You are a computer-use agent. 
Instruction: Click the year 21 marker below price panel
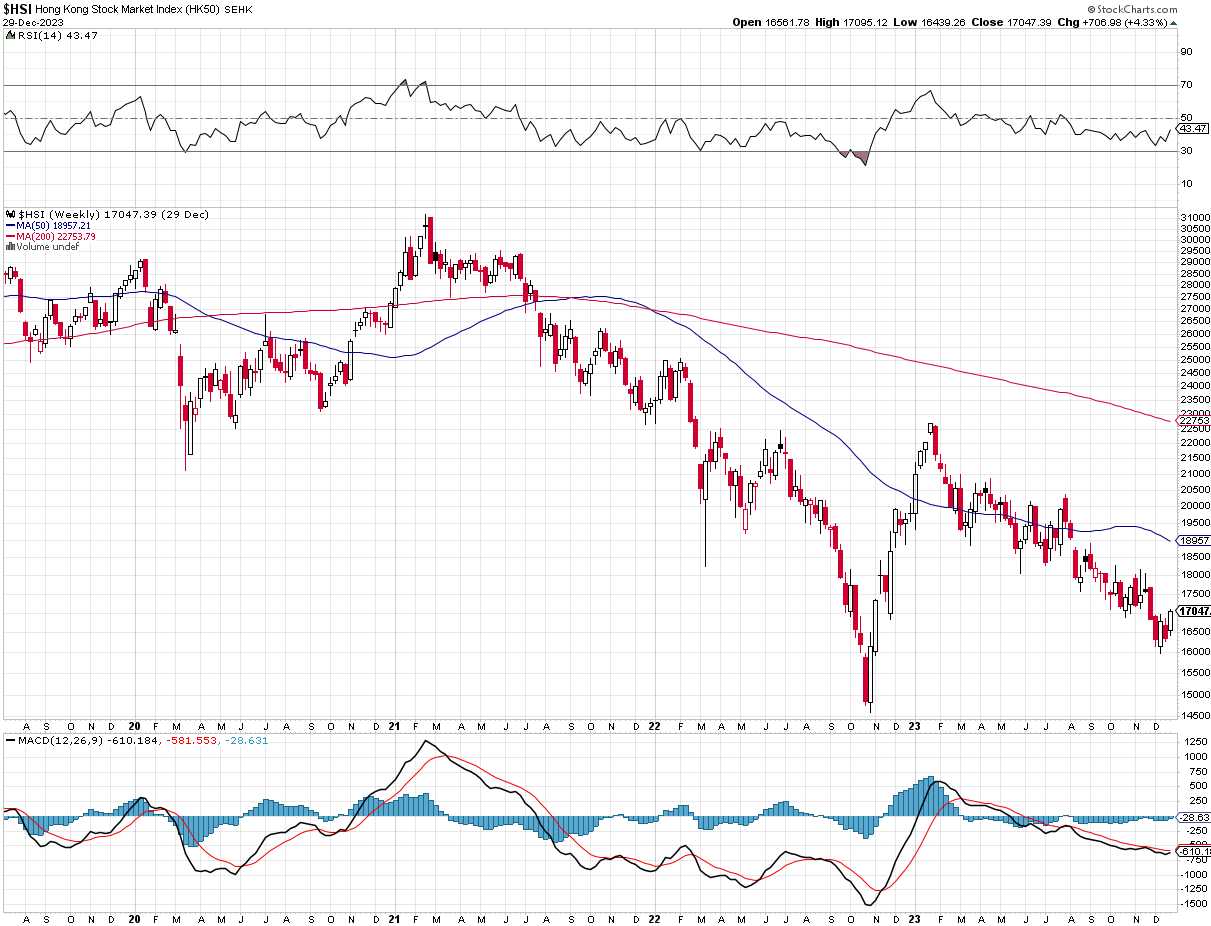[395, 725]
